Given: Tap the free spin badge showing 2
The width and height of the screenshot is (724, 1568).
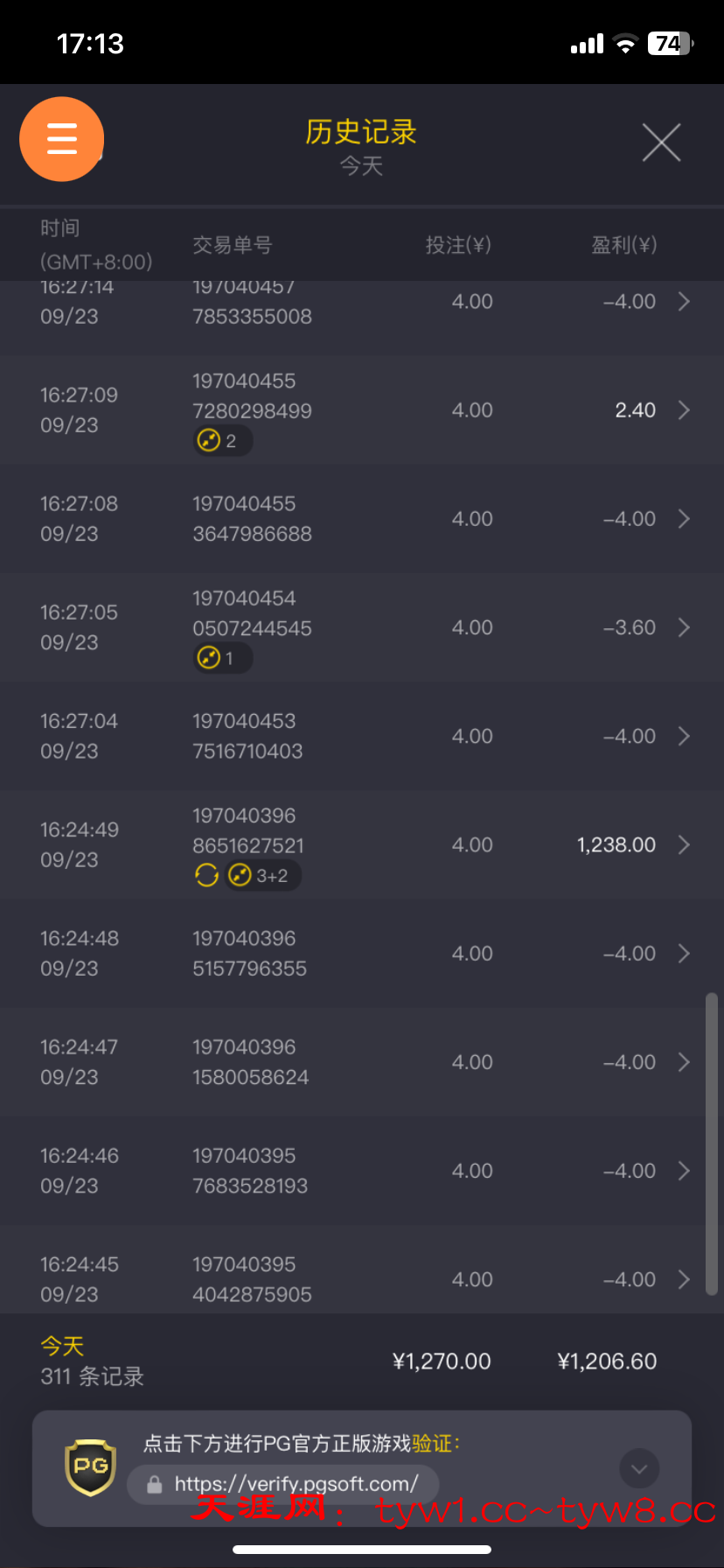Looking at the screenshot, I should [222, 441].
